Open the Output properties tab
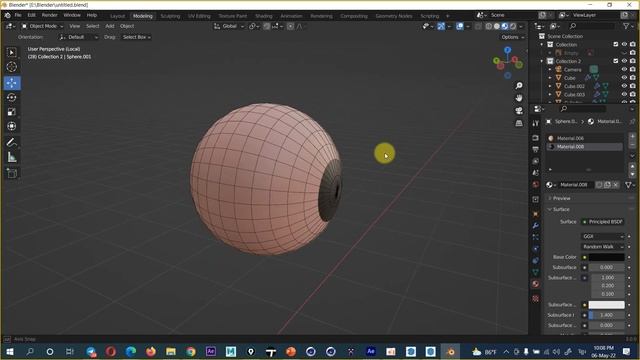Viewport: 640px width, 360px height. pos(536,149)
